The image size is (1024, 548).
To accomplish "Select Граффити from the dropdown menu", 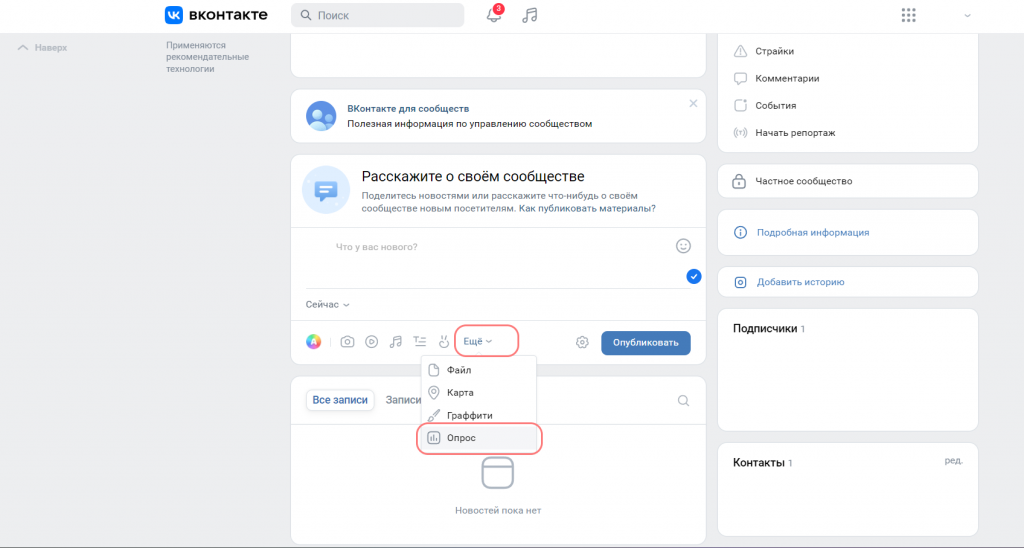I will point(479,415).
